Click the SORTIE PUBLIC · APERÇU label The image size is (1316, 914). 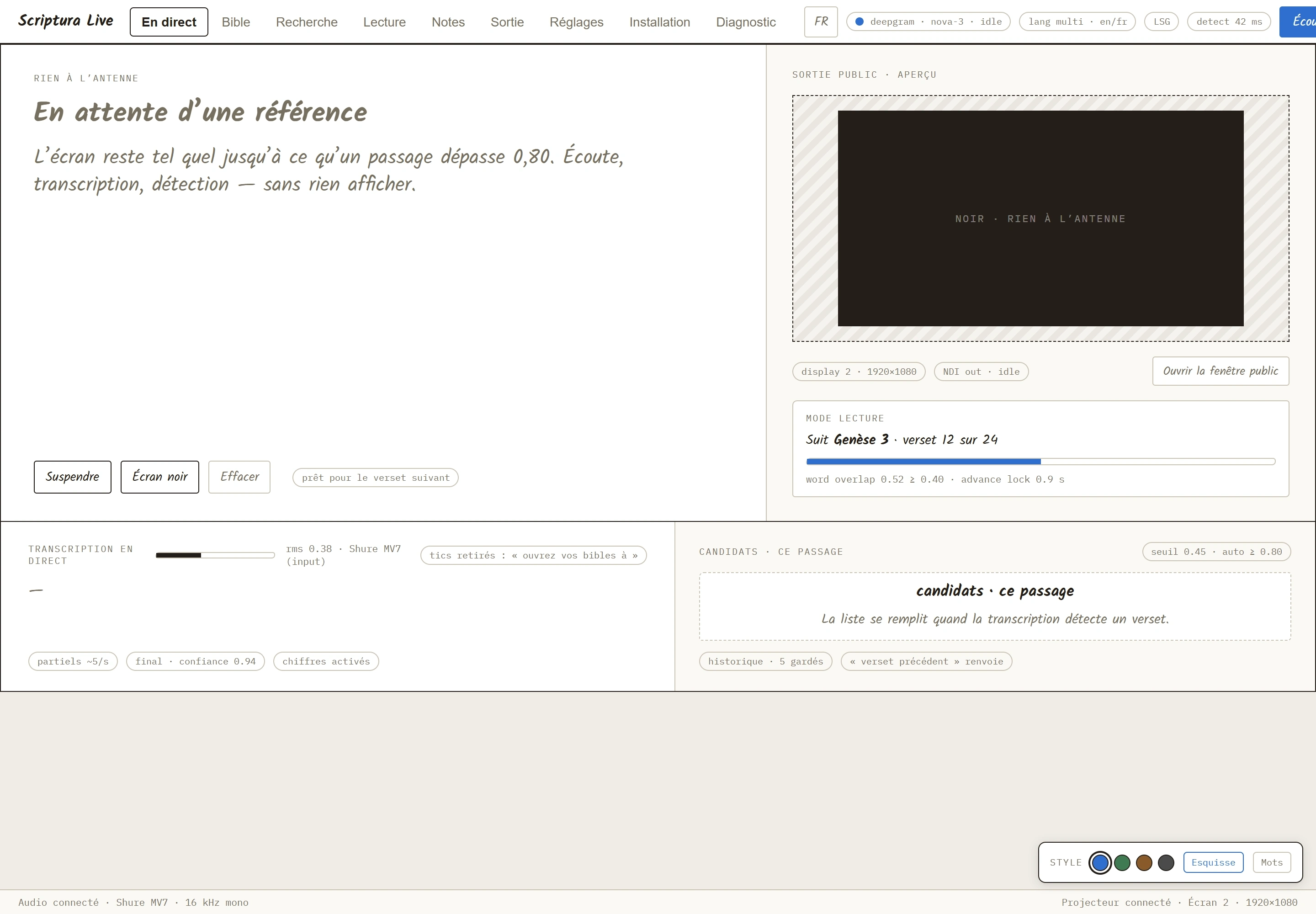pyautogui.click(x=864, y=74)
